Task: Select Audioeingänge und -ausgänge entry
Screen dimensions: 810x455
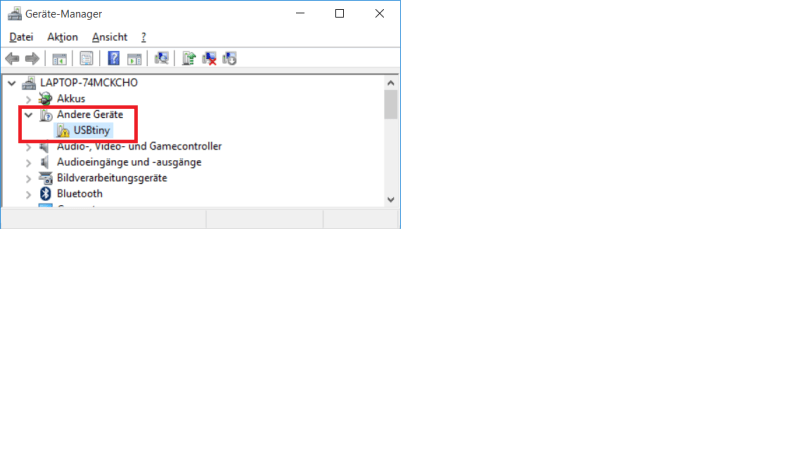Action: [129, 162]
